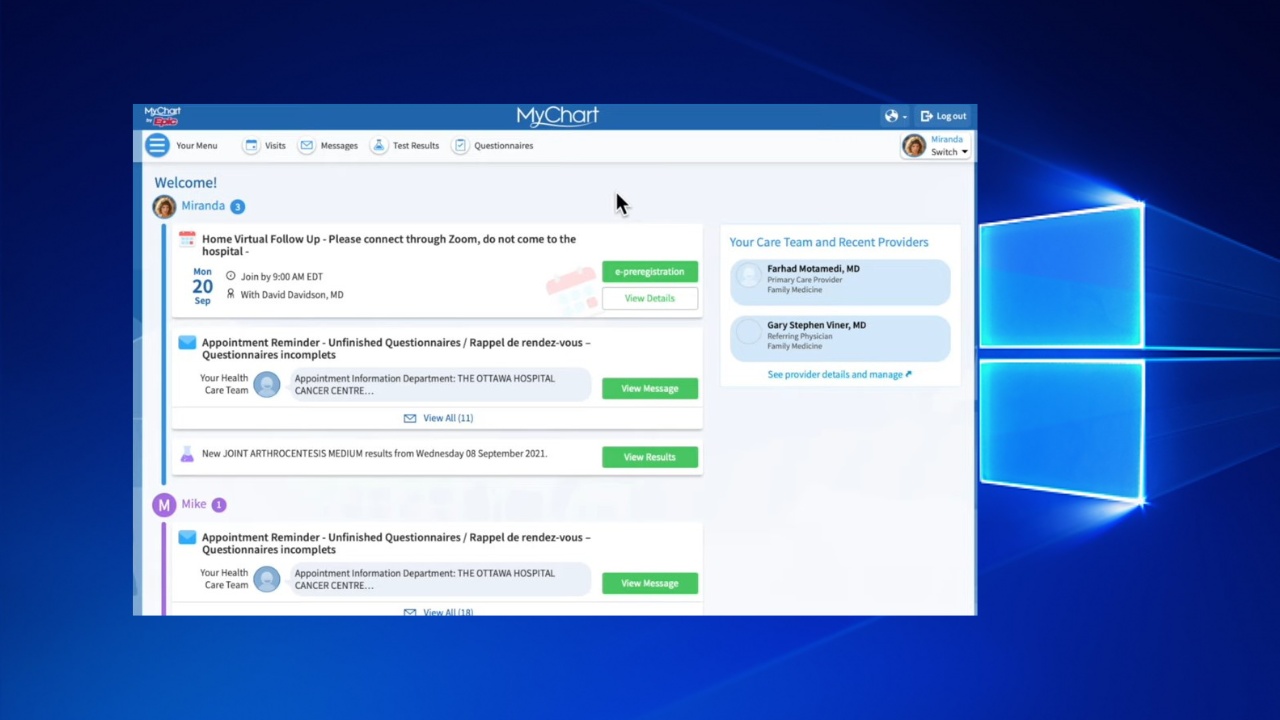The height and width of the screenshot is (720, 1280).
Task: Open See provider details and manage link
Action: pyautogui.click(x=840, y=375)
